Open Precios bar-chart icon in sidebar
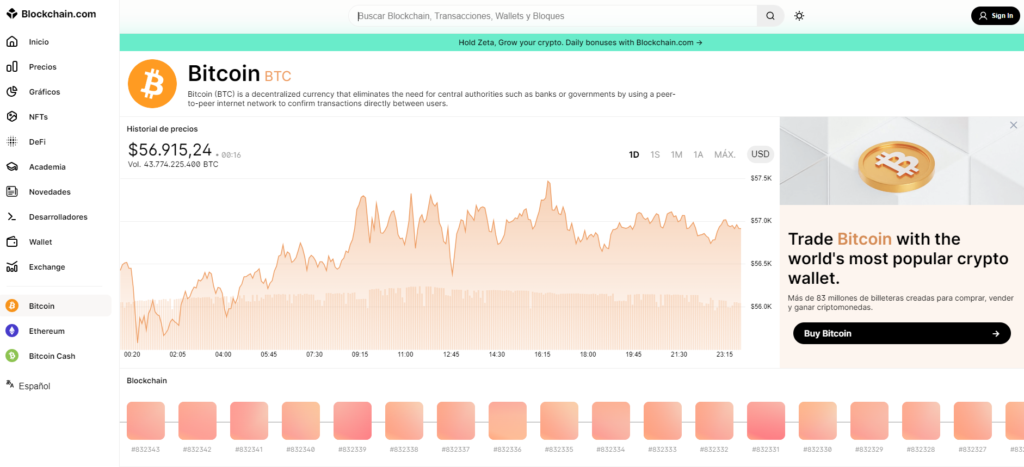Viewport: 1024px width, 467px height. [x=12, y=67]
